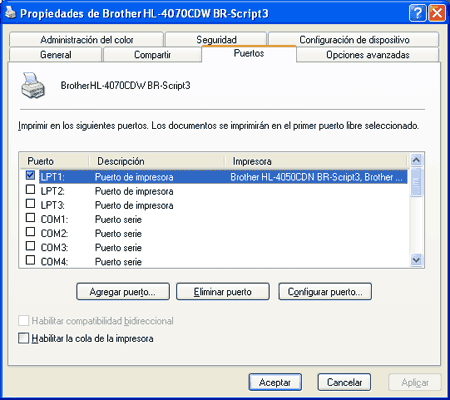Click port list scroll down arrow

tap(416, 260)
